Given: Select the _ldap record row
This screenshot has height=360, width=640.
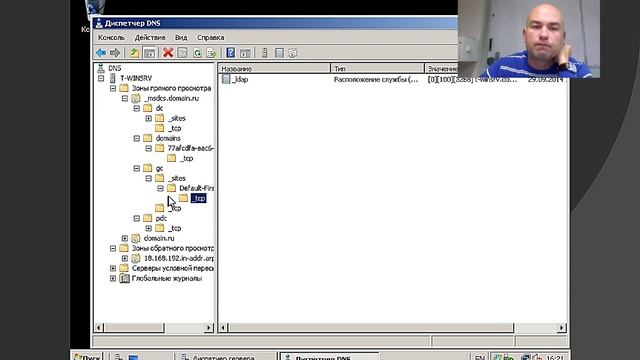Looking at the screenshot, I should (x=393, y=80).
